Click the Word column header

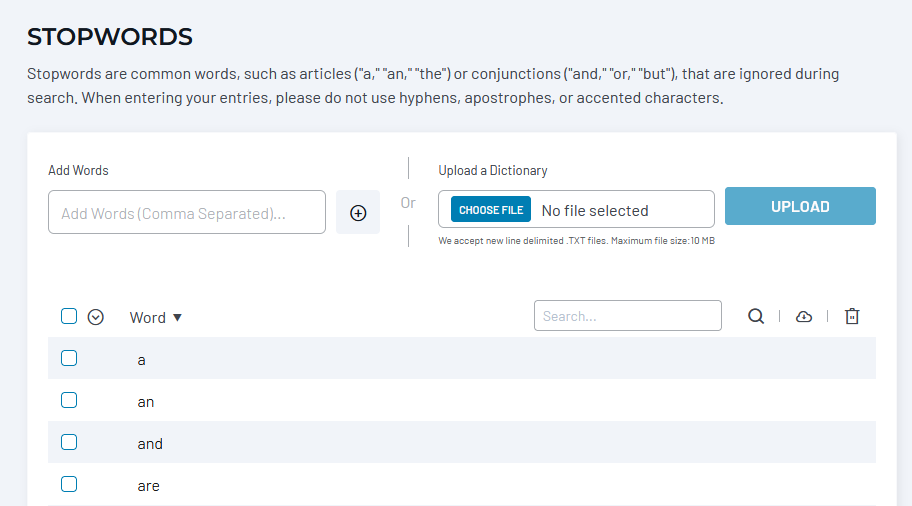point(147,317)
